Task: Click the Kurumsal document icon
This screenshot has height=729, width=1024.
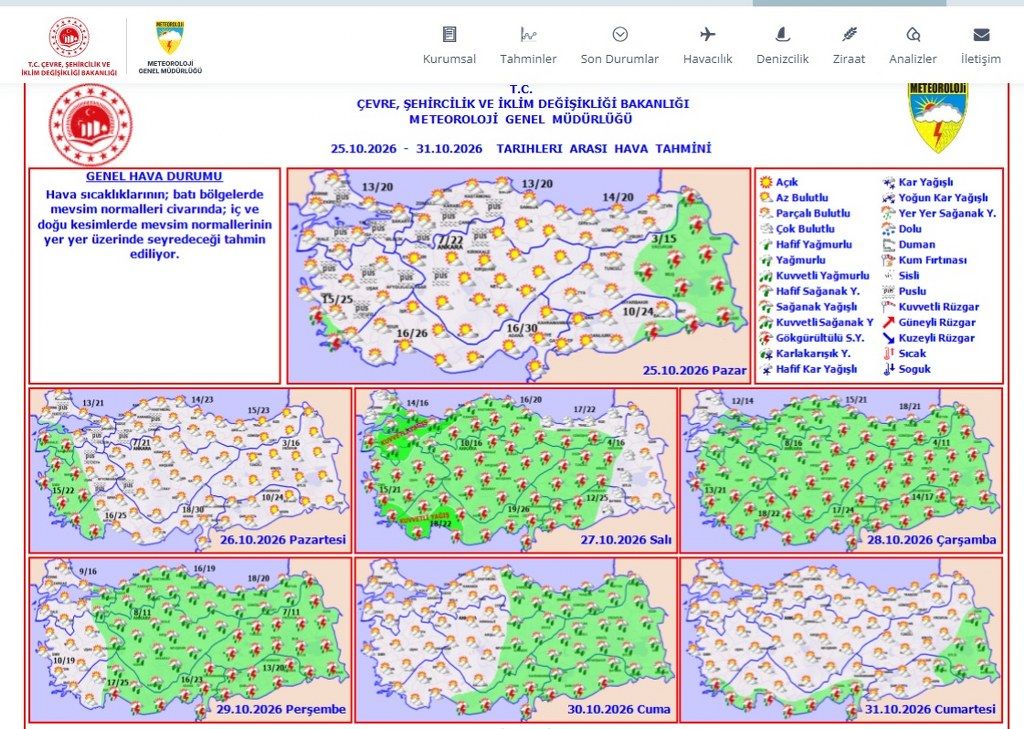Action: [x=449, y=34]
